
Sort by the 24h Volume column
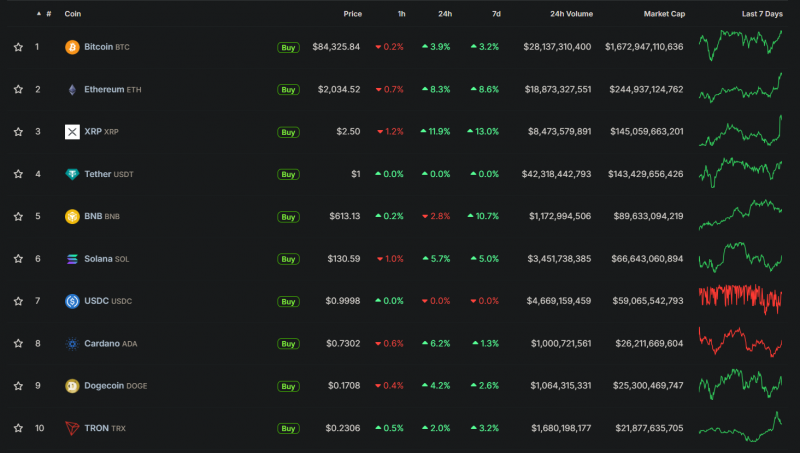pyautogui.click(x=571, y=14)
